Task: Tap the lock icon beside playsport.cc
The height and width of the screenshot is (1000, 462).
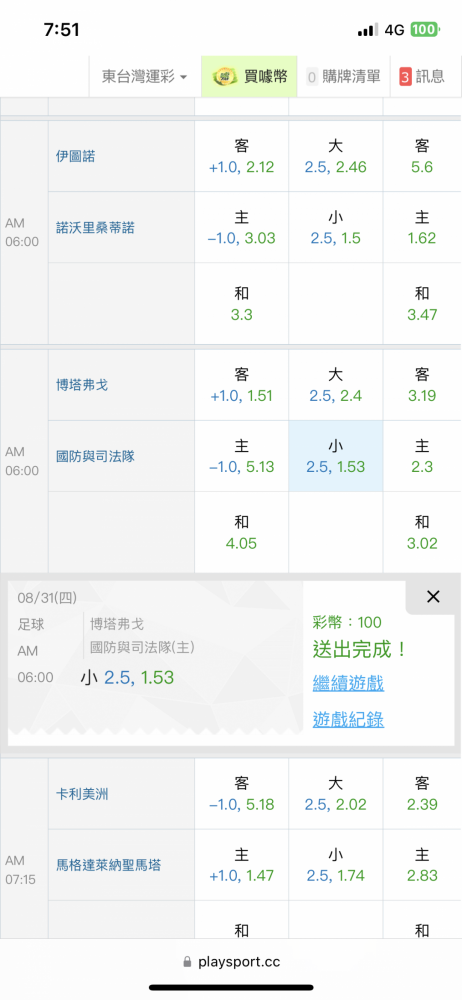Action: (x=187, y=962)
